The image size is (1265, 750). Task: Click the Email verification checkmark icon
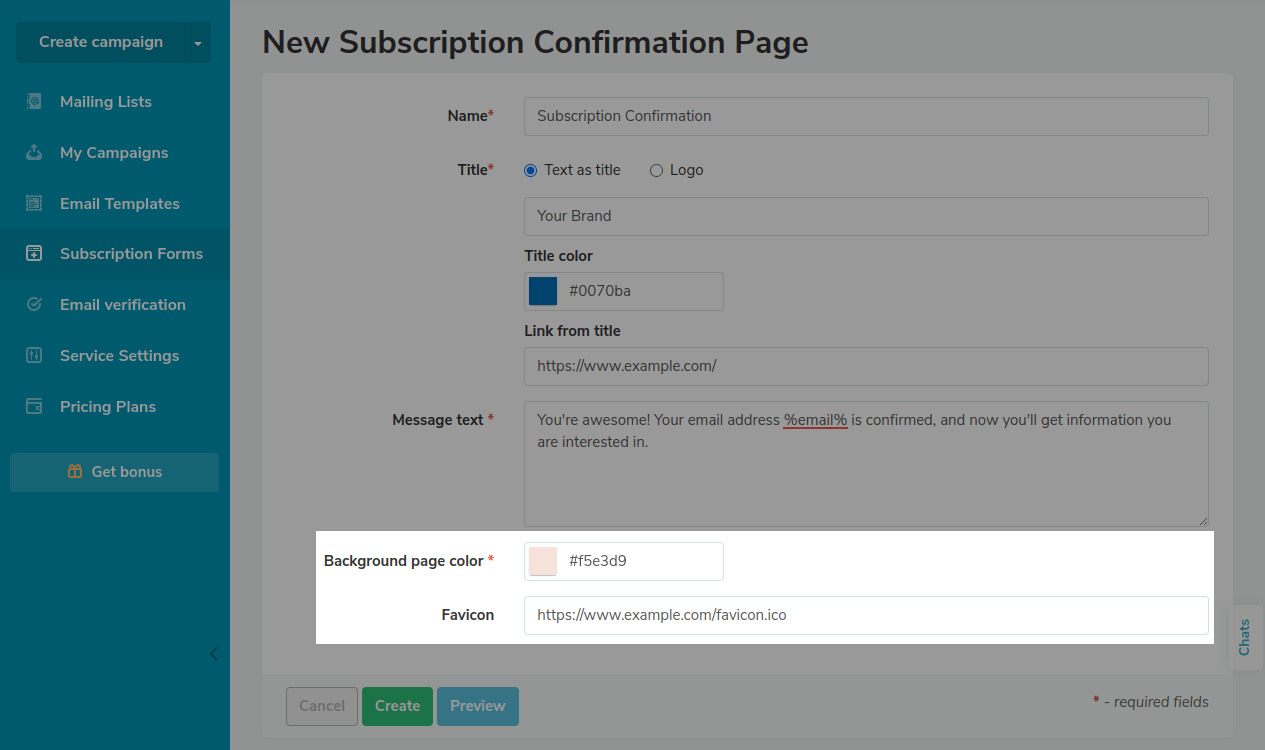(34, 305)
